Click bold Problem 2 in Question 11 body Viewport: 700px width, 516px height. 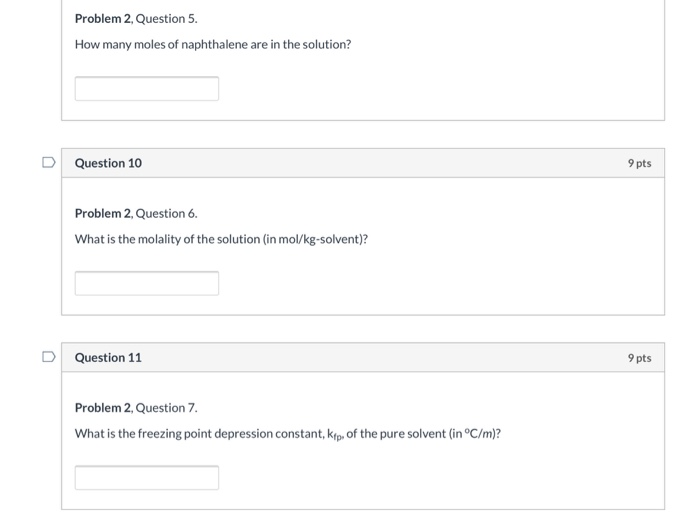click(x=104, y=408)
